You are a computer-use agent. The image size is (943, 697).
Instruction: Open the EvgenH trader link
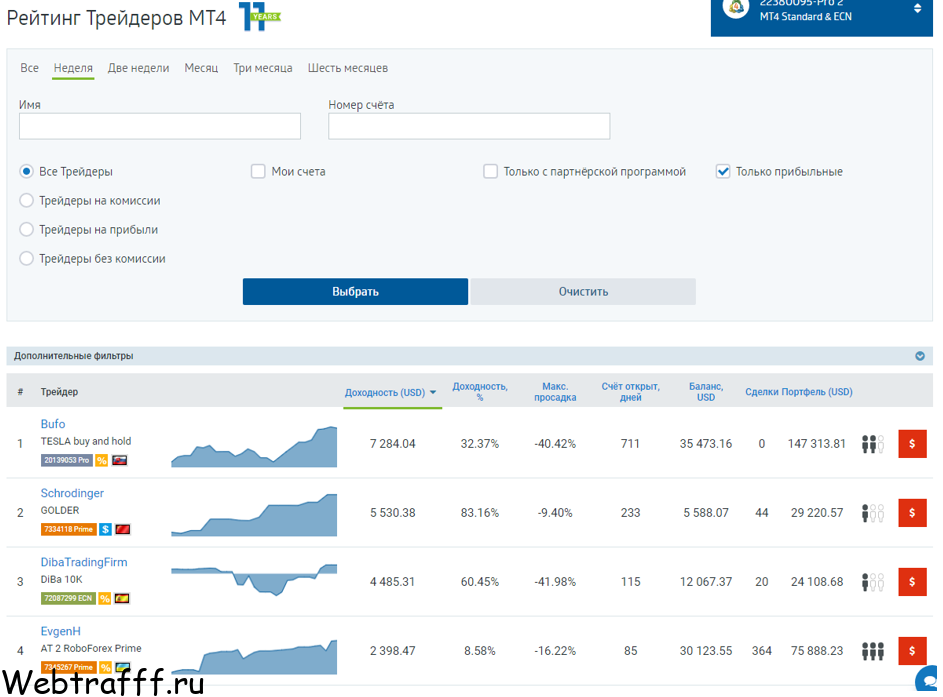[61, 631]
